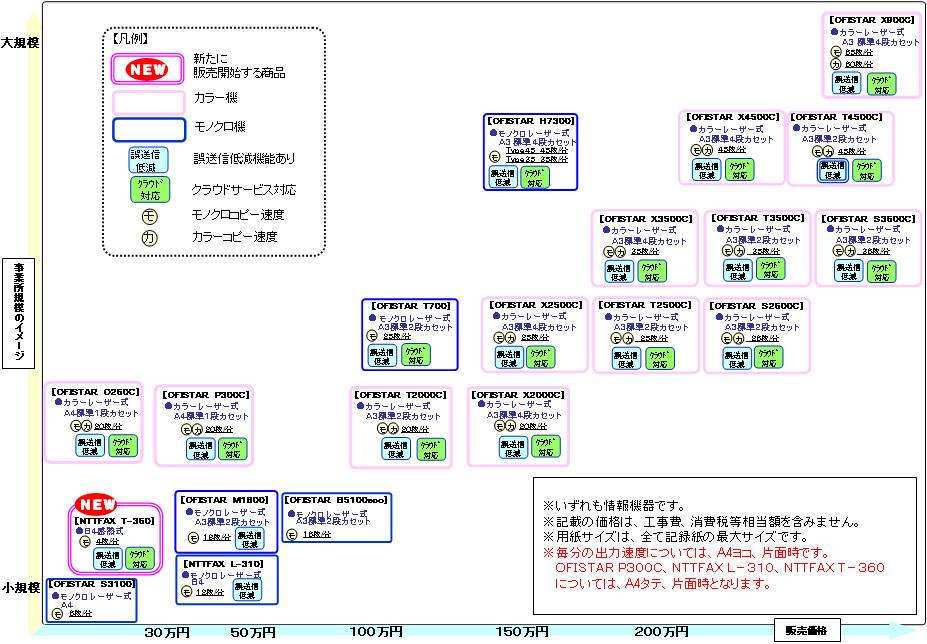927x644 pixels.
Task: Click the legend カ circle for color copy speed
Action: [x=150, y=238]
